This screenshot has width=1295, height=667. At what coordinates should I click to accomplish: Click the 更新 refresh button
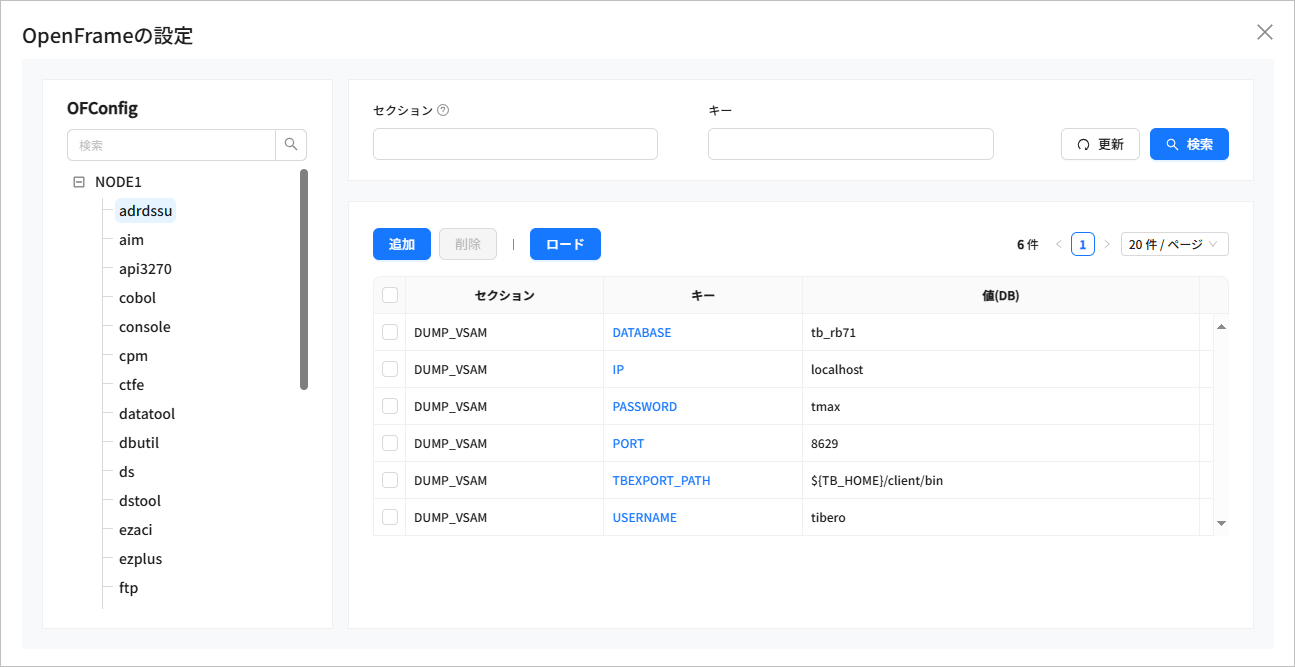(1100, 144)
